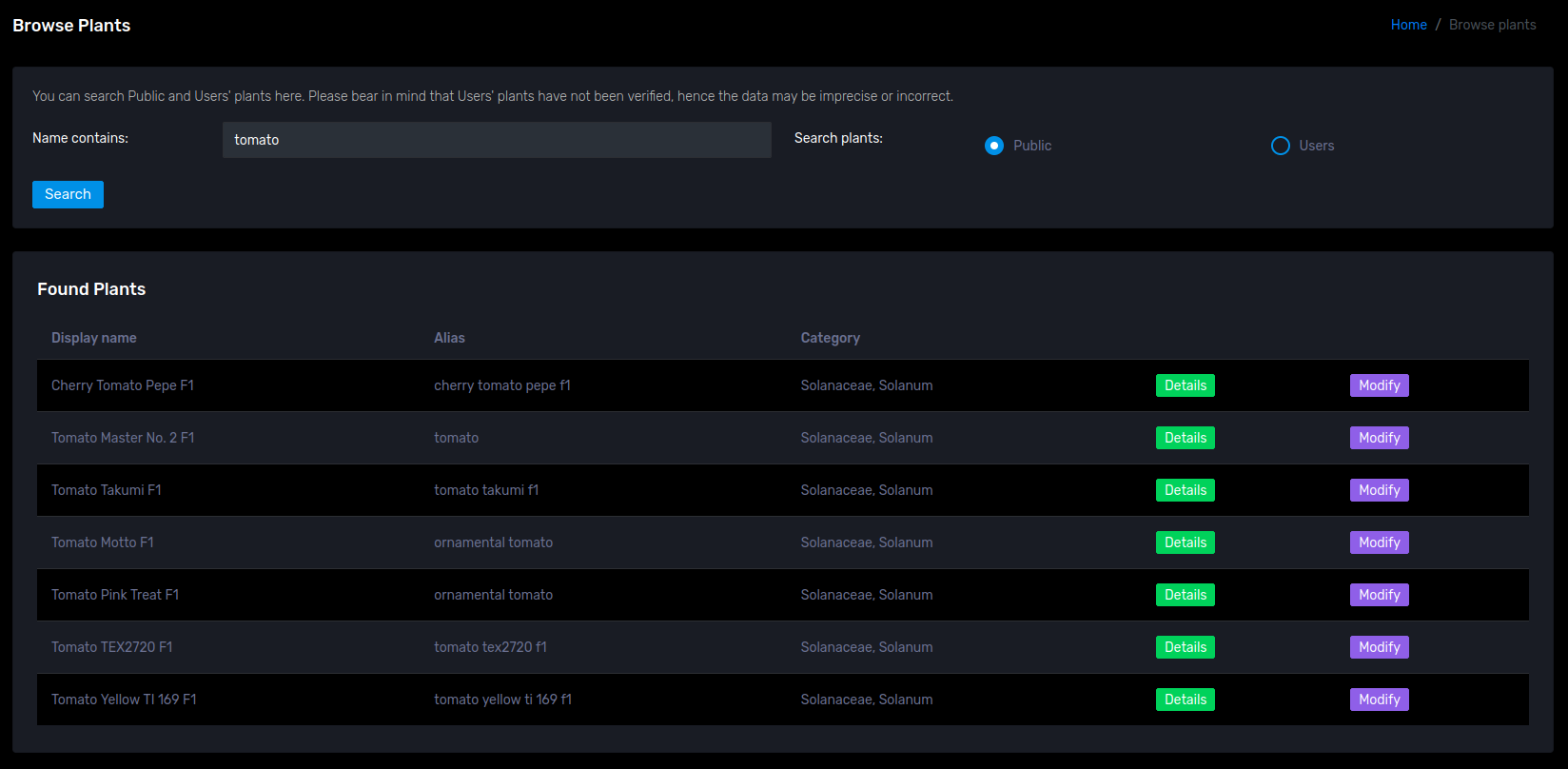Click Modify for Tomato Master No. 2 F1
Screen dimensions: 1568x769
1379,438
